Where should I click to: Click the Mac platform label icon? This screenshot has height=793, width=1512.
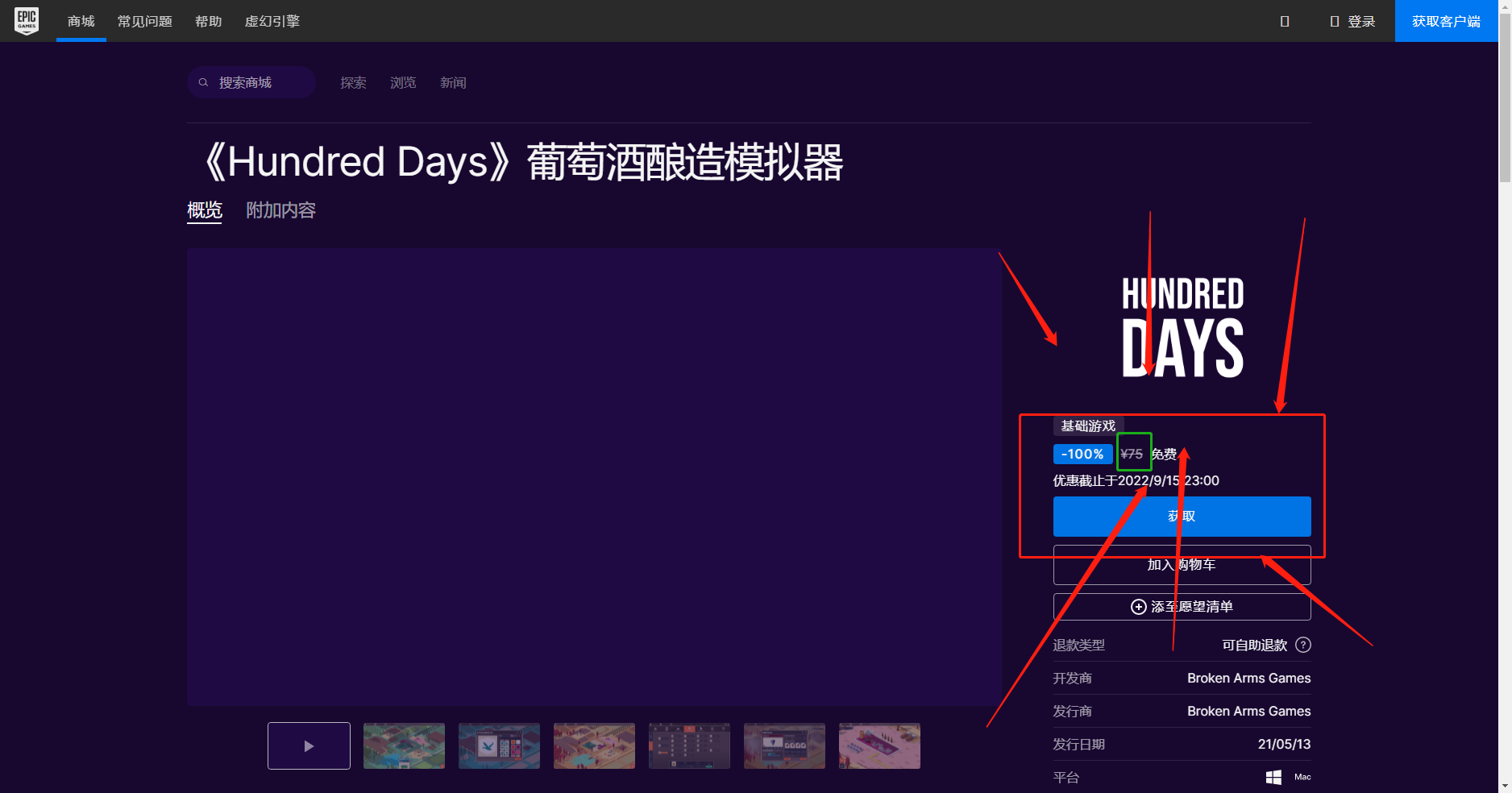tap(1302, 777)
